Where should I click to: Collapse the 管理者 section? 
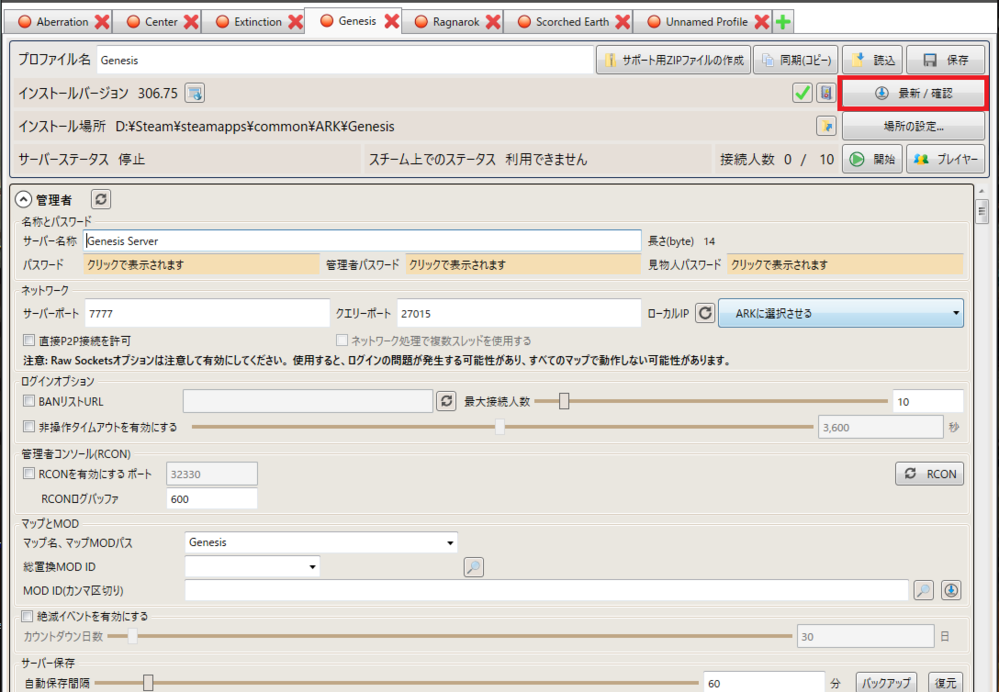coord(24,200)
